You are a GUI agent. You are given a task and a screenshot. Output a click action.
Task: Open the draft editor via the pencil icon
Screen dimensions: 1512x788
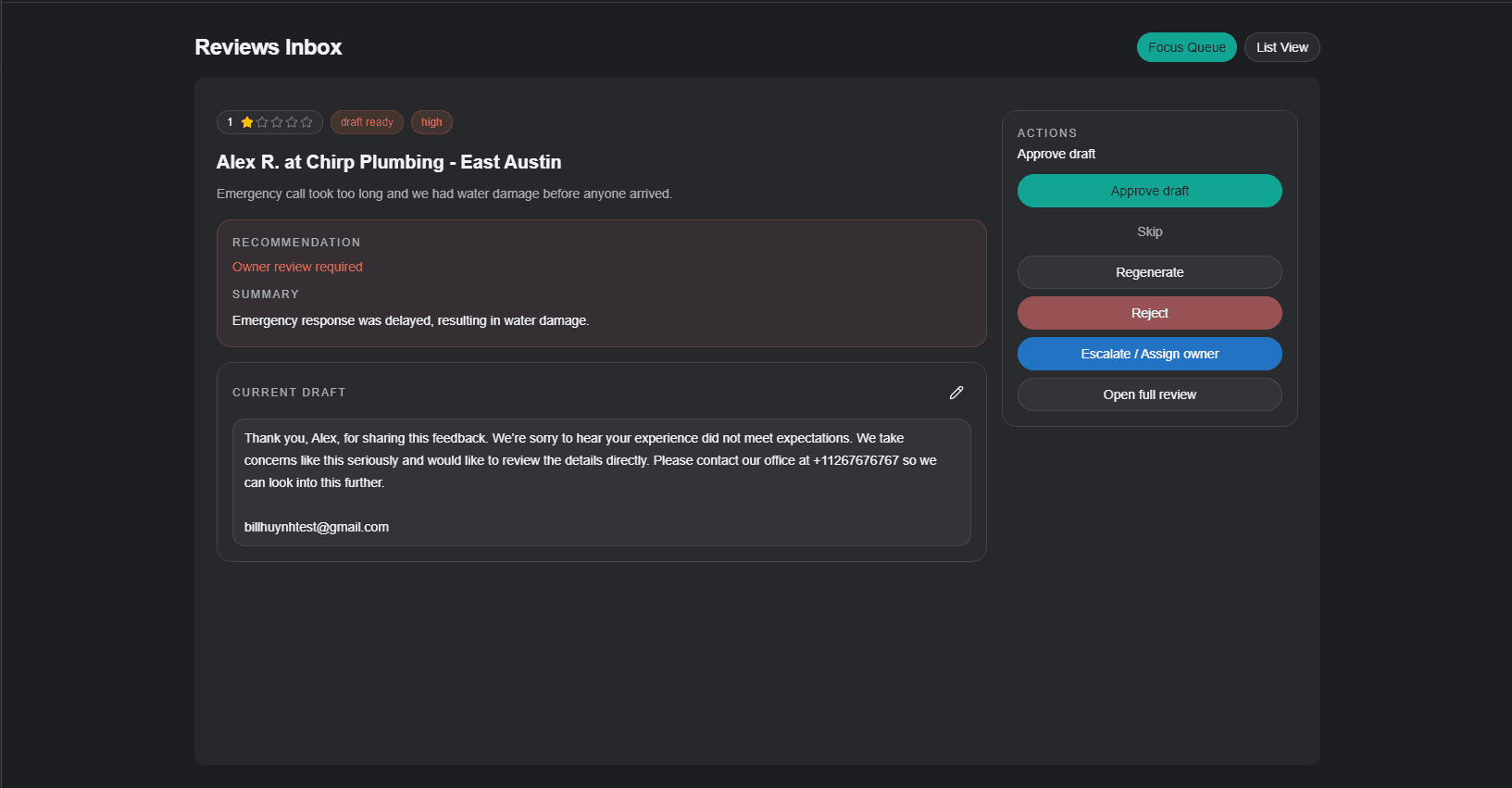pos(956,393)
